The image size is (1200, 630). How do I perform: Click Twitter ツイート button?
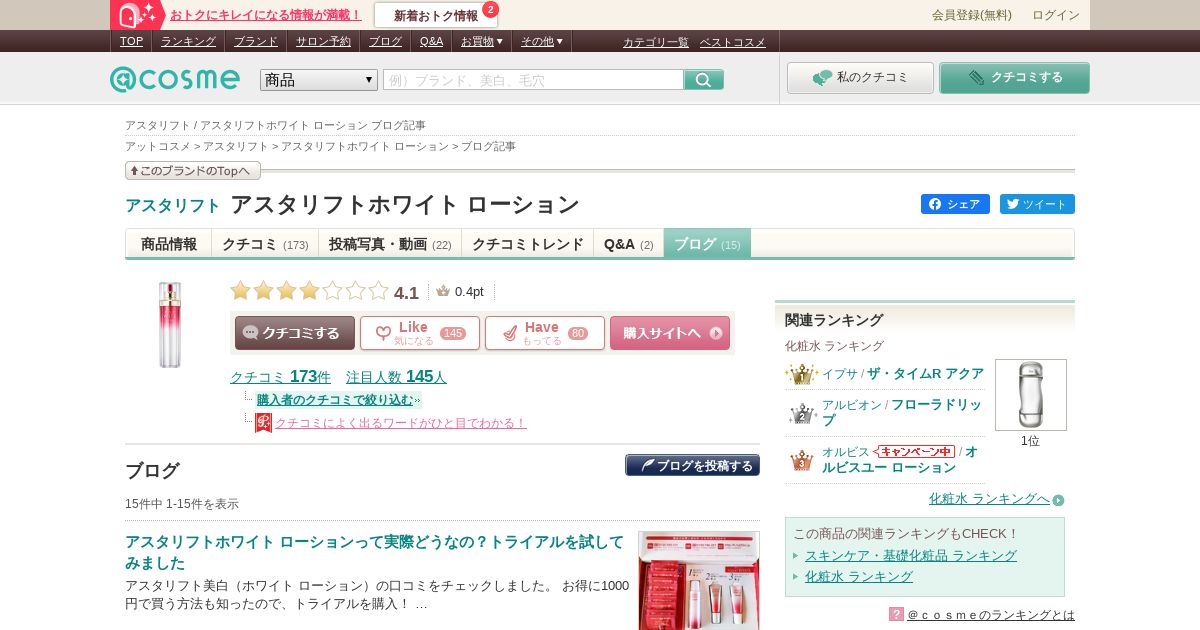pos(1037,204)
